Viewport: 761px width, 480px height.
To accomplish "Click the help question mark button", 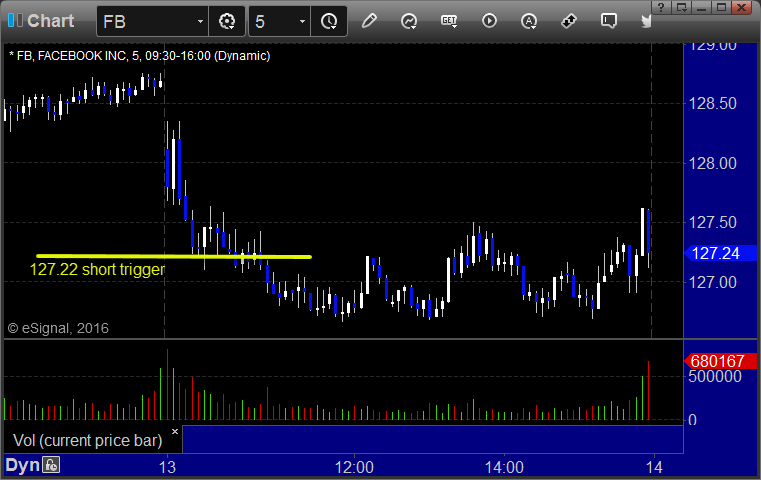I will point(661,7).
